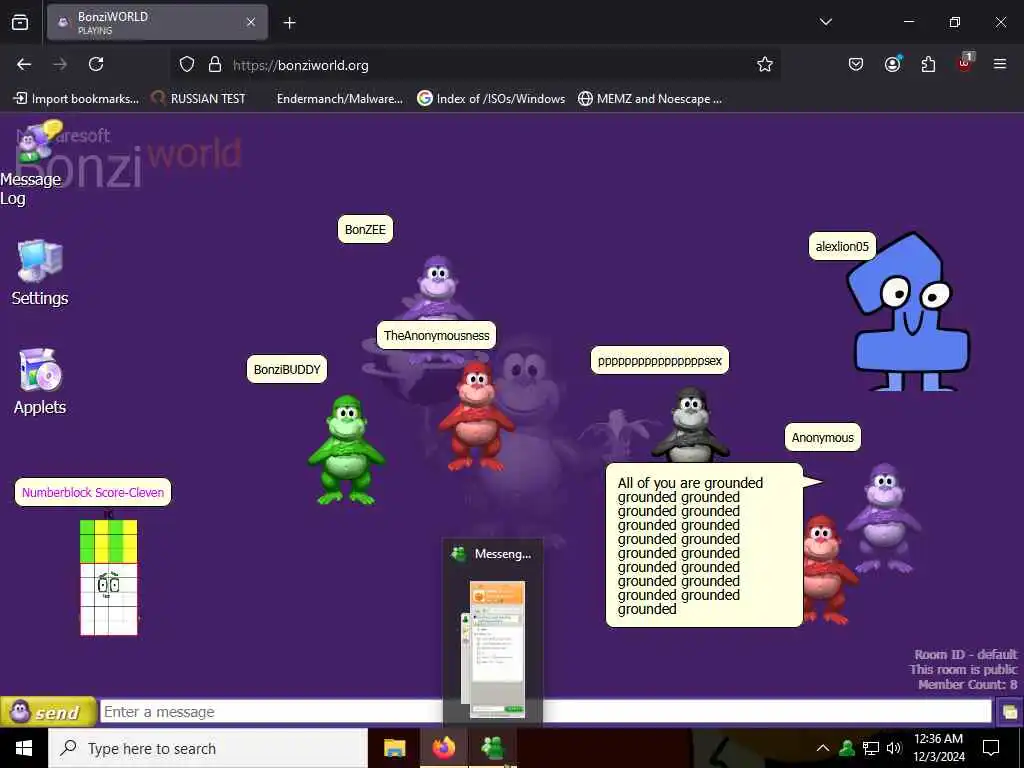This screenshot has width=1024, height=768.
Task: Click the padlock site info icon
Action: tap(215, 64)
